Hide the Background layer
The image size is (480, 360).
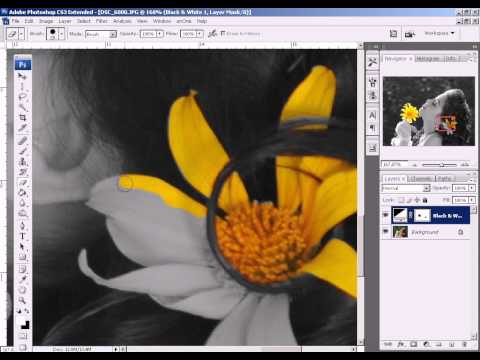(x=386, y=231)
